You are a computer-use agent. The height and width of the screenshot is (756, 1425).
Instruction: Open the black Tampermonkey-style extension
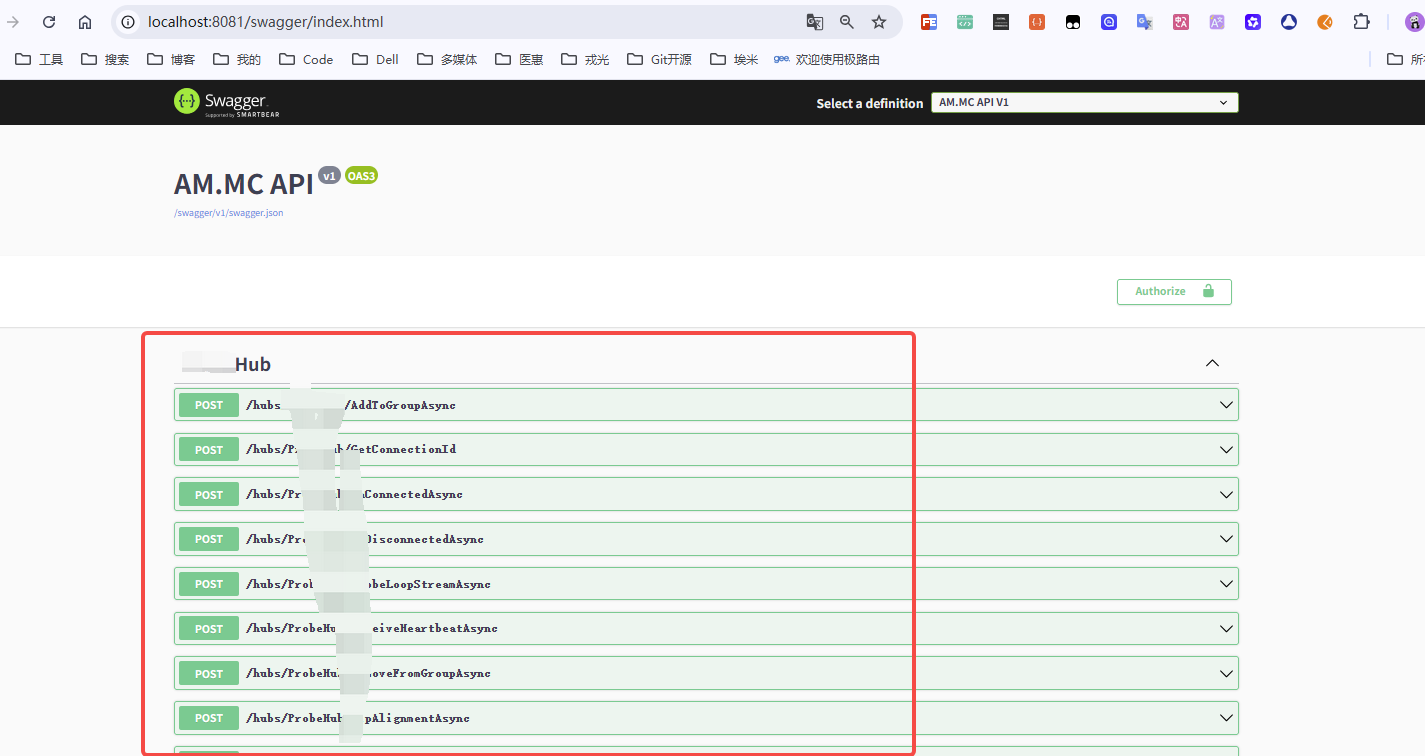(x=1073, y=22)
